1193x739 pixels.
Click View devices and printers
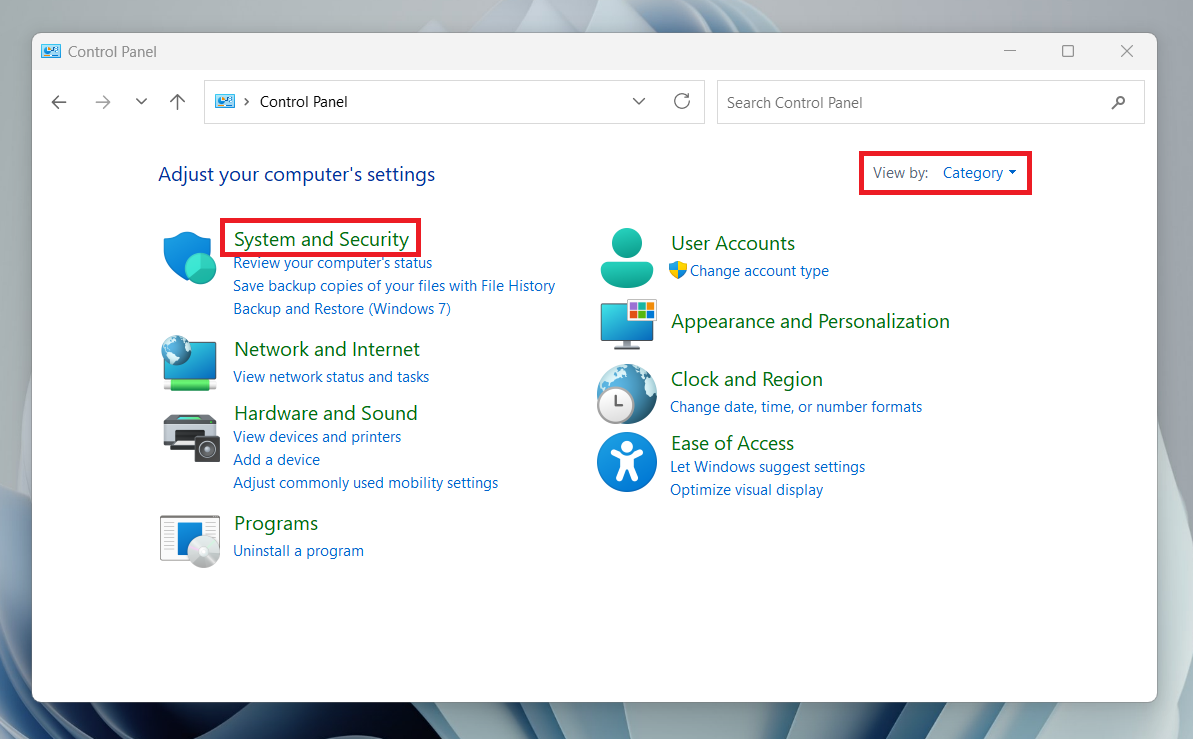[317, 437]
